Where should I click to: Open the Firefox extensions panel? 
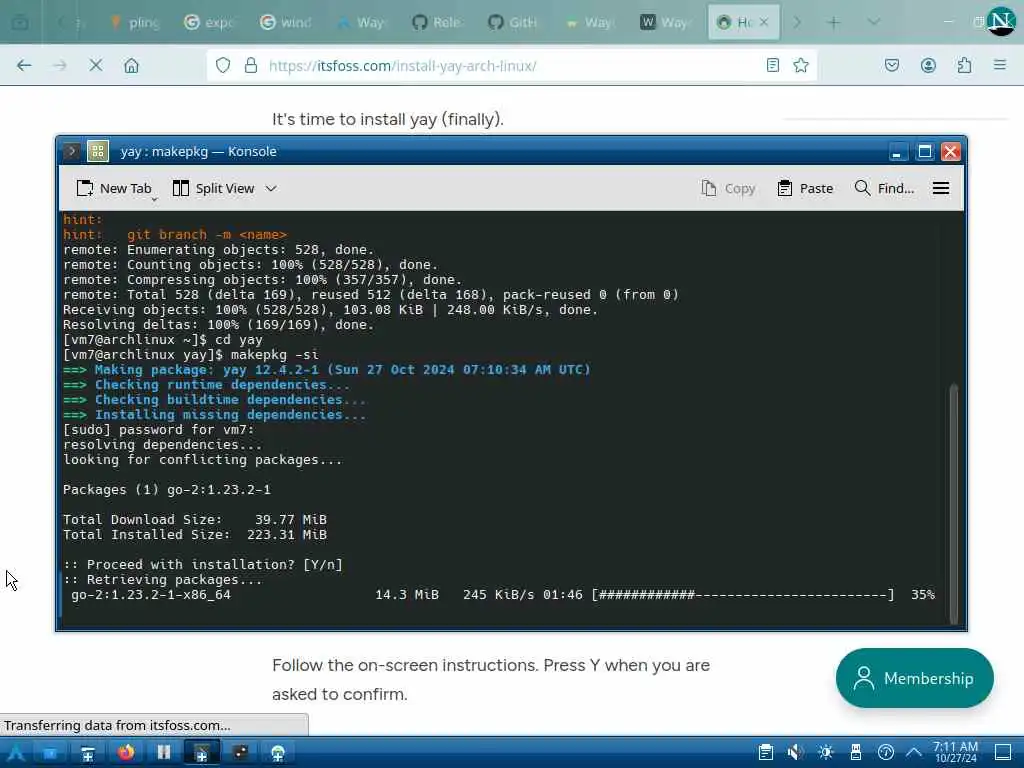click(x=964, y=65)
